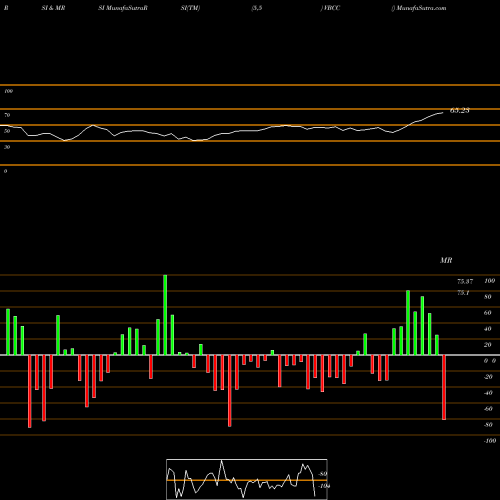Click the RSI axis label 50

7,131
